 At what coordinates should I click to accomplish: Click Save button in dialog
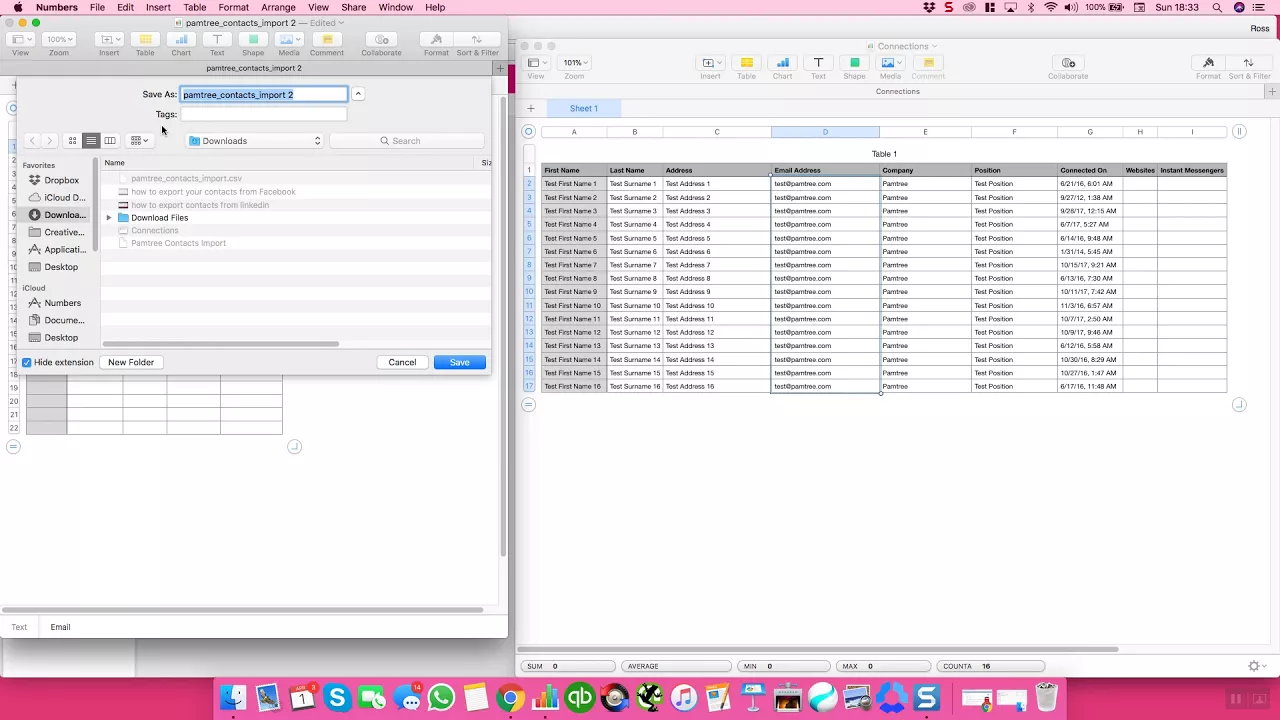click(x=460, y=362)
